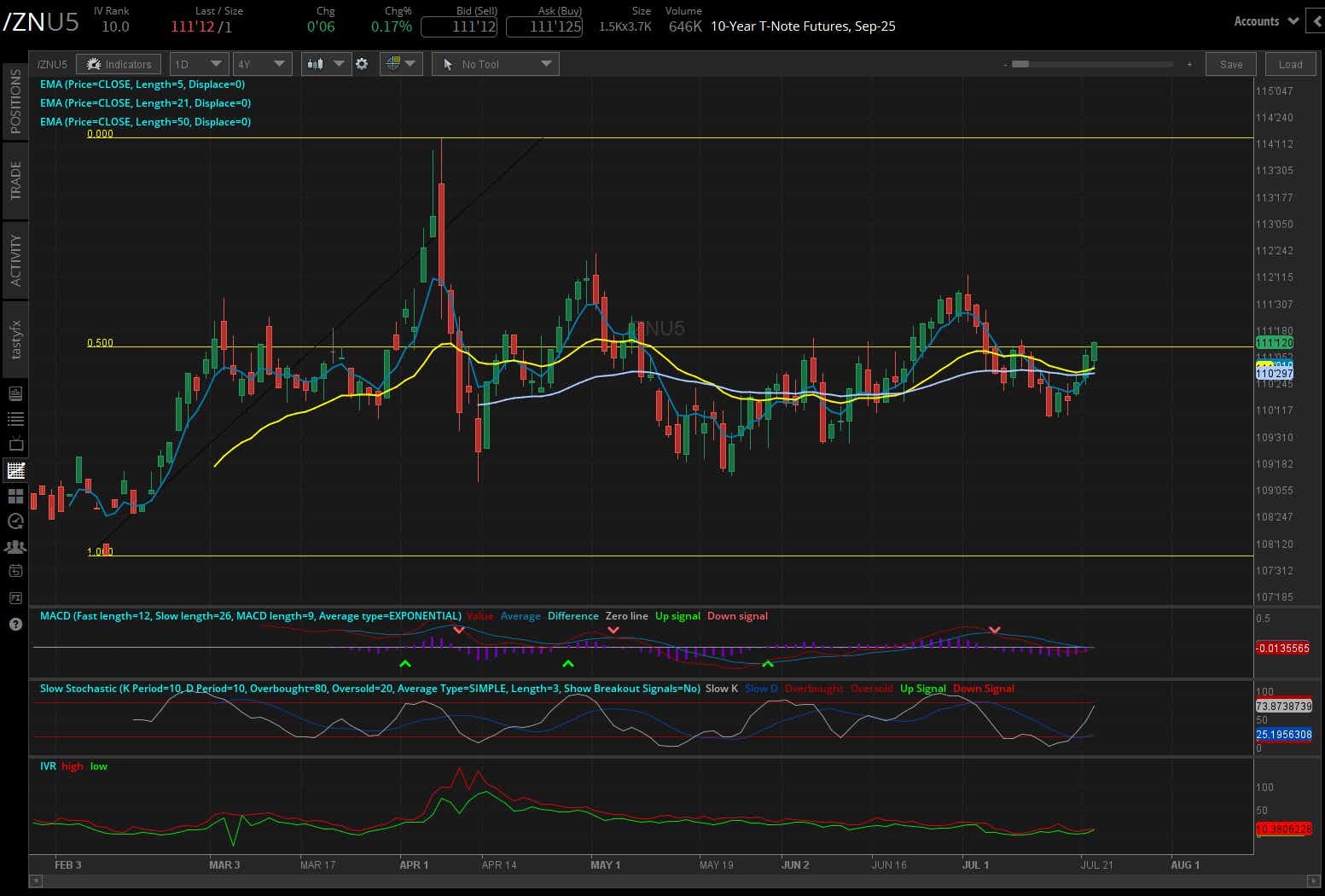Select the quote board icon in left sidebar
This screenshot has height=896, width=1325.
point(15,393)
